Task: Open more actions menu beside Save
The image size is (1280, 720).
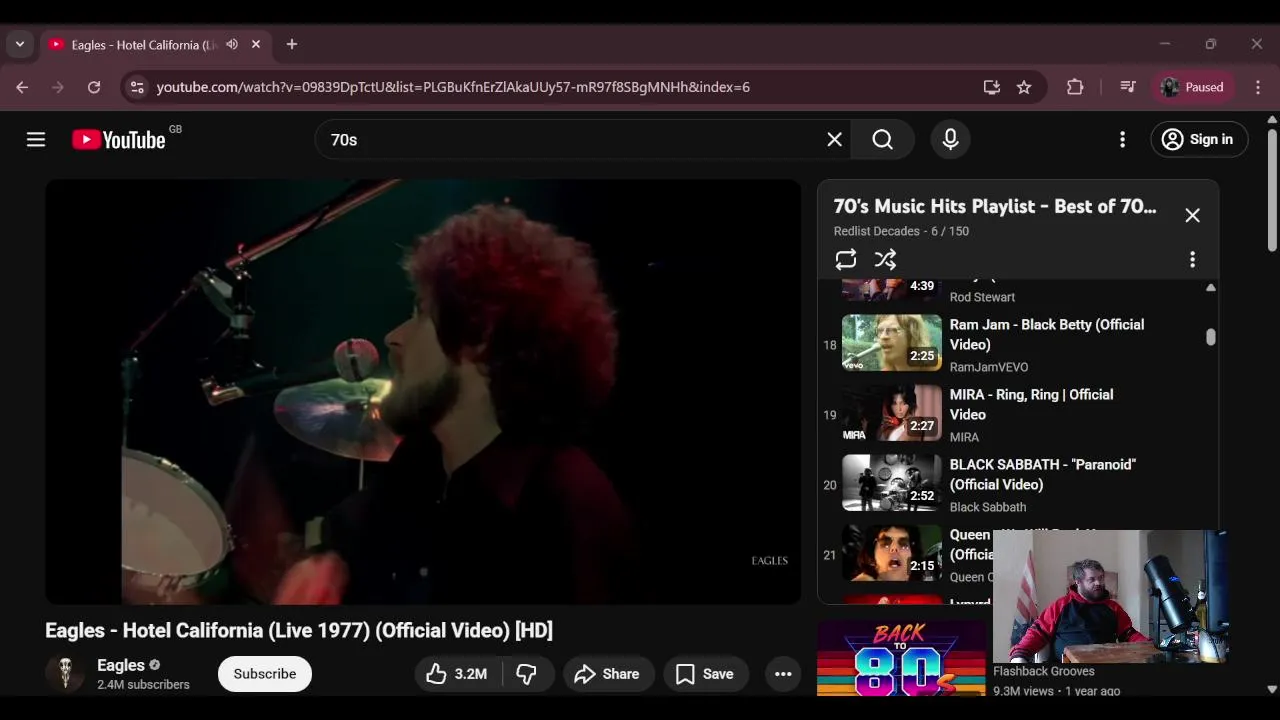Action: [783, 674]
